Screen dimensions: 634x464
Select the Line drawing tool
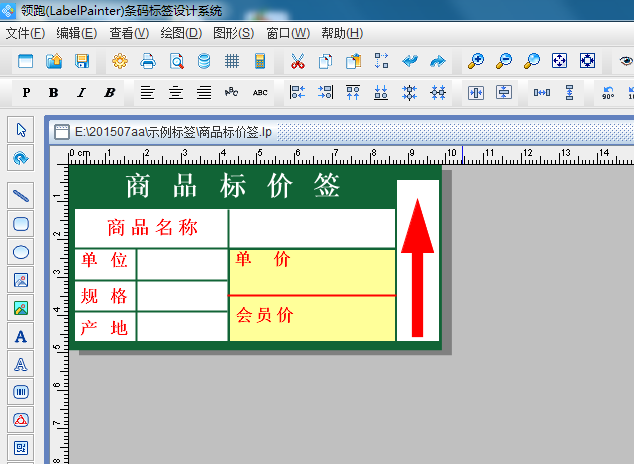(x=21, y=194)
